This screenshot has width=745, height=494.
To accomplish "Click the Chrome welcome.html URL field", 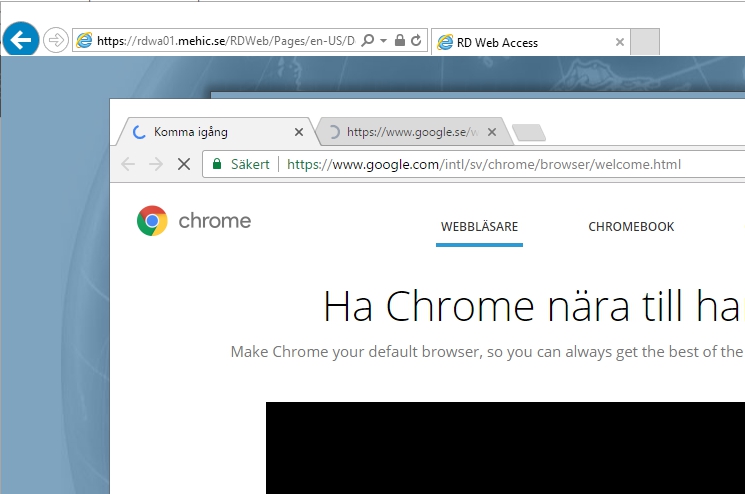I will 500,164.
